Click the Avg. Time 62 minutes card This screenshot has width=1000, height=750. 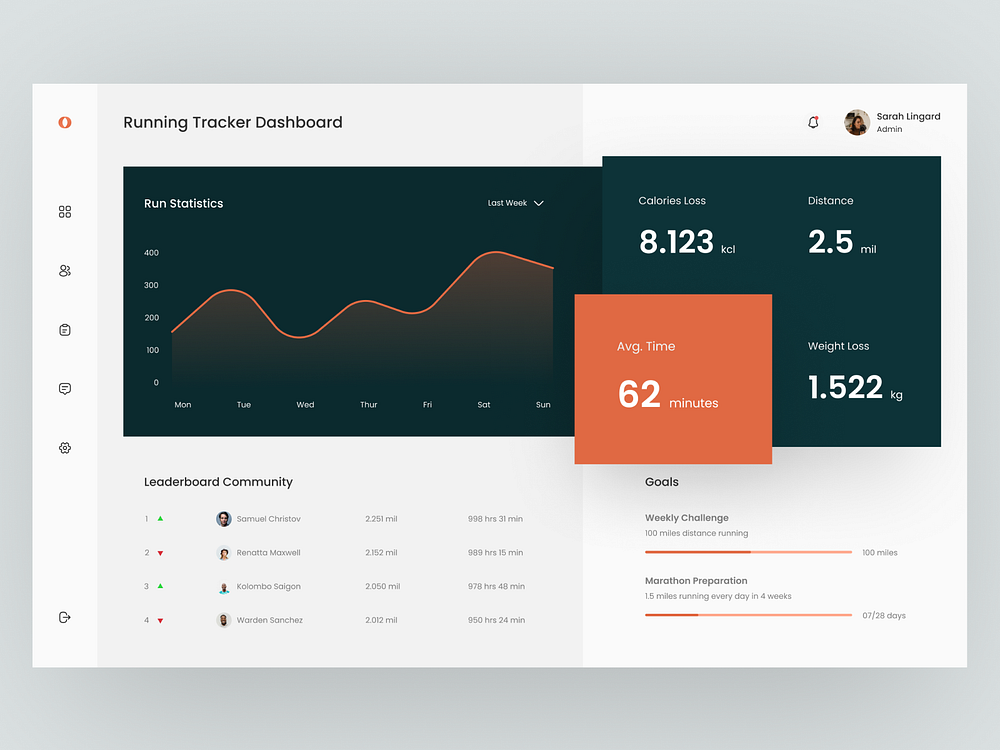point(673,379)
